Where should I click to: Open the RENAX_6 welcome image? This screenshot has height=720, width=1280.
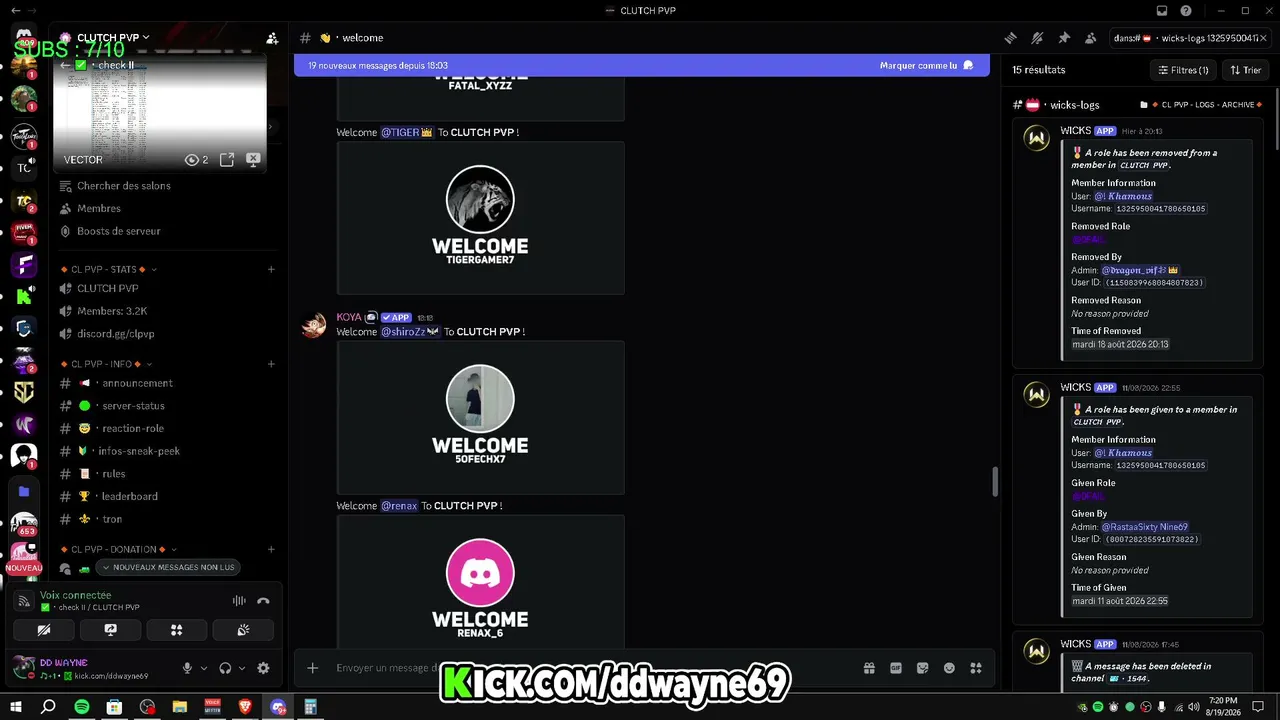[x=480, y=582]
